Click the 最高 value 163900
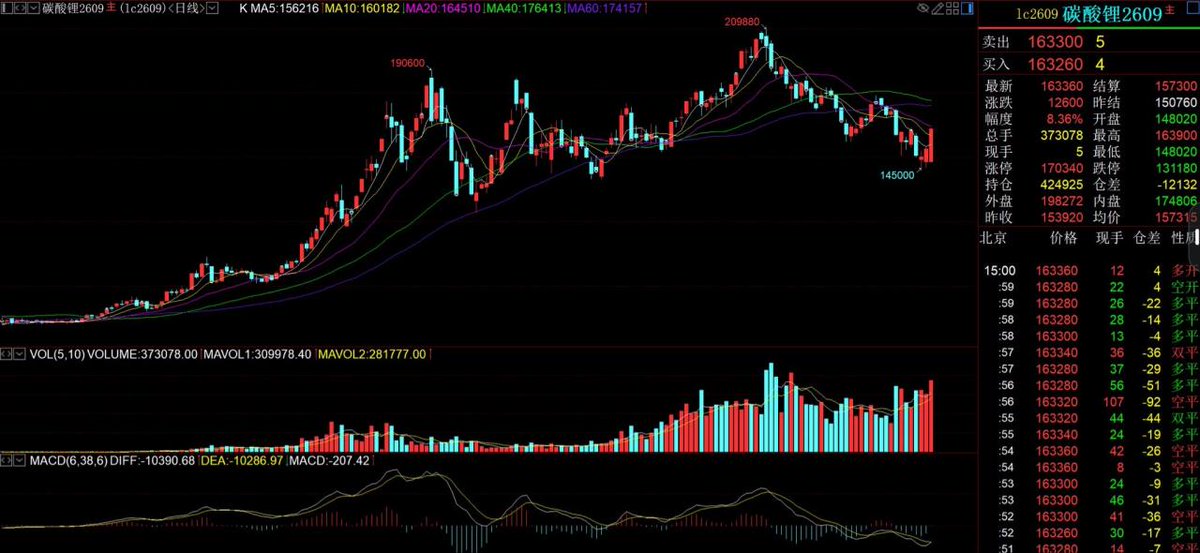 (1174, 135)
